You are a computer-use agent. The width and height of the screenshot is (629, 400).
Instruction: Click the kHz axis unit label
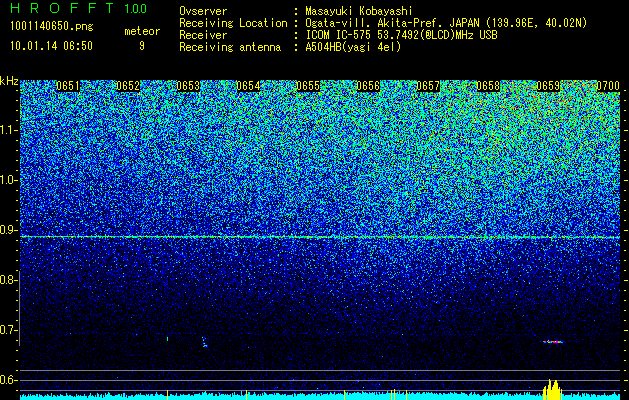pyautogui.click(x=9, y=81)
